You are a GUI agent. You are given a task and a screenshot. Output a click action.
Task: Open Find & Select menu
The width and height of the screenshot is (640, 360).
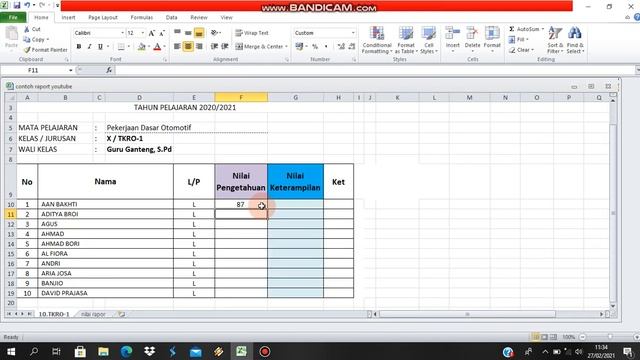tap(575, 40)
